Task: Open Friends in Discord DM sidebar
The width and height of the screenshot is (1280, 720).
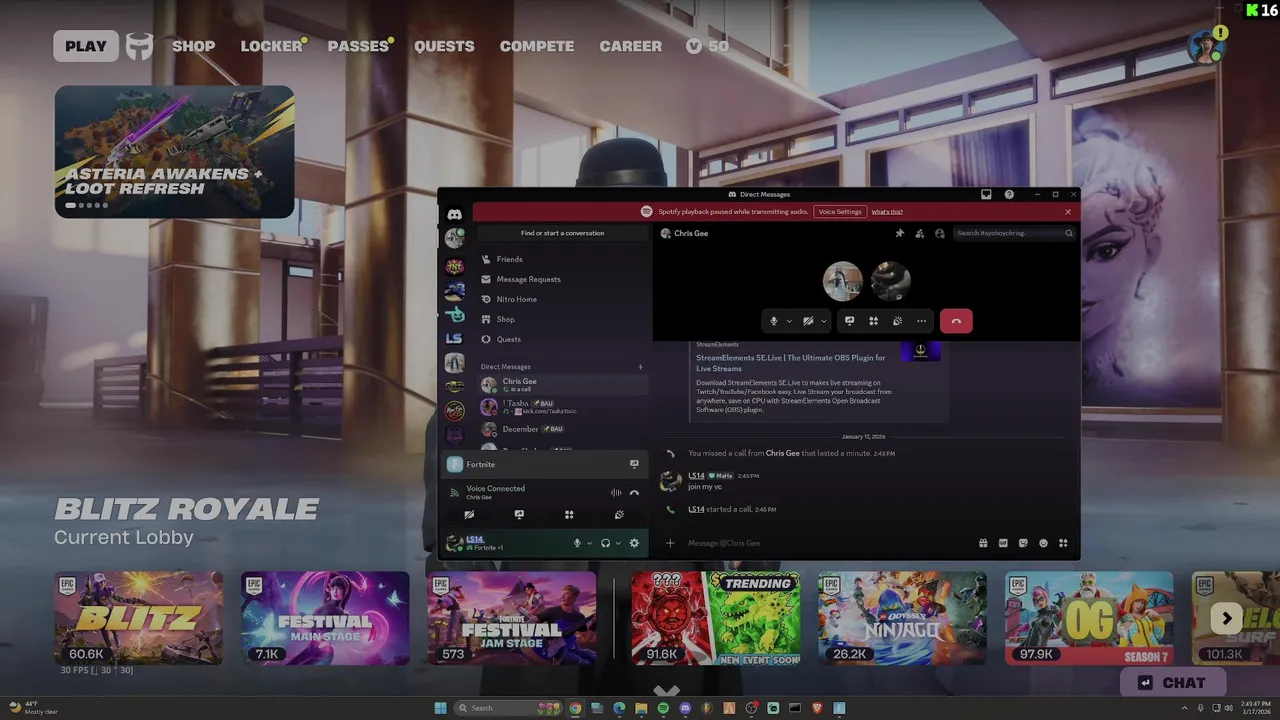Action: pyautogui.click(x=562, y=259)
